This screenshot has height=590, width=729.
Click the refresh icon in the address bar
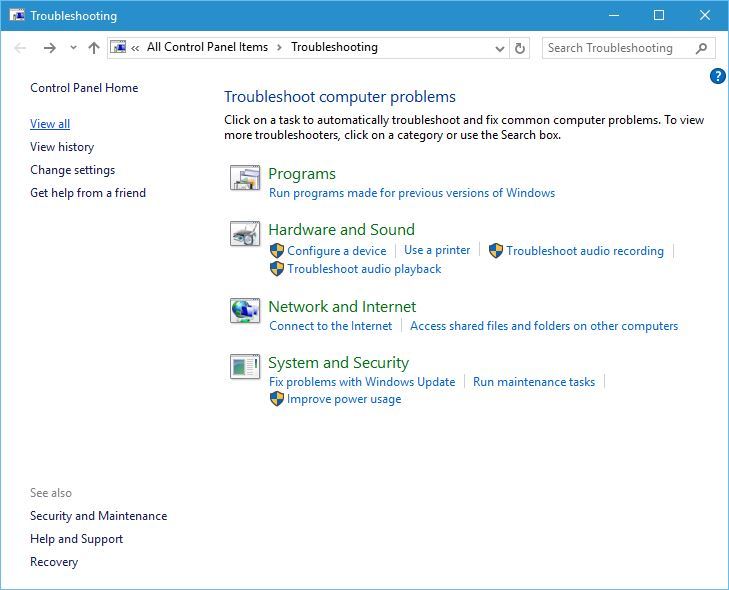point(520,48)
